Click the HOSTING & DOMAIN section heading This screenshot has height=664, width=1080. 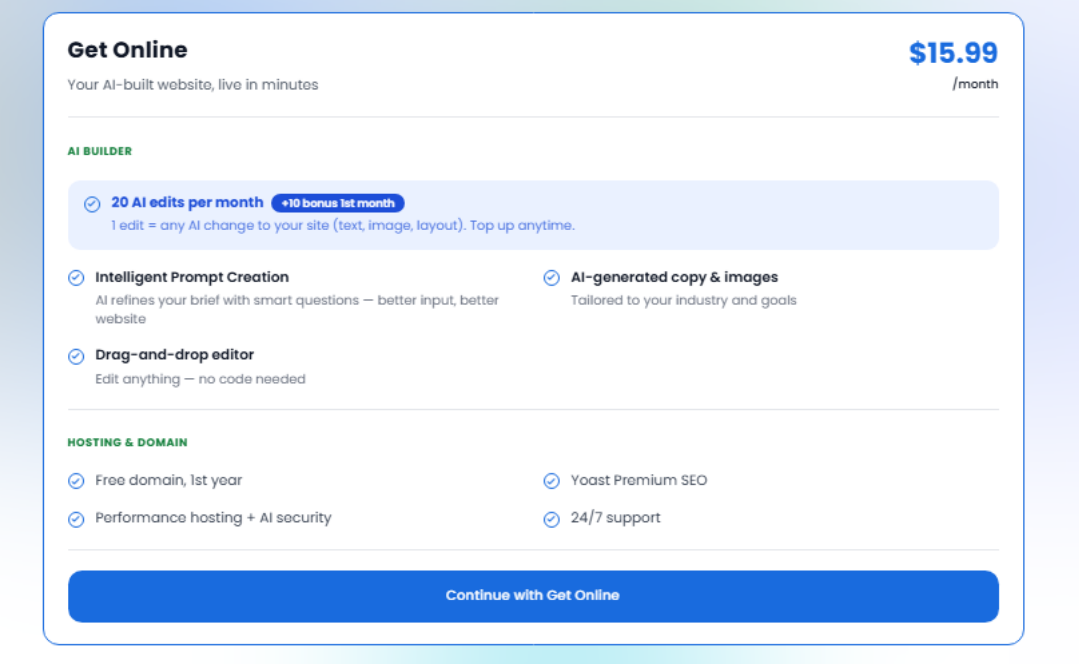(x=127, y=442)
